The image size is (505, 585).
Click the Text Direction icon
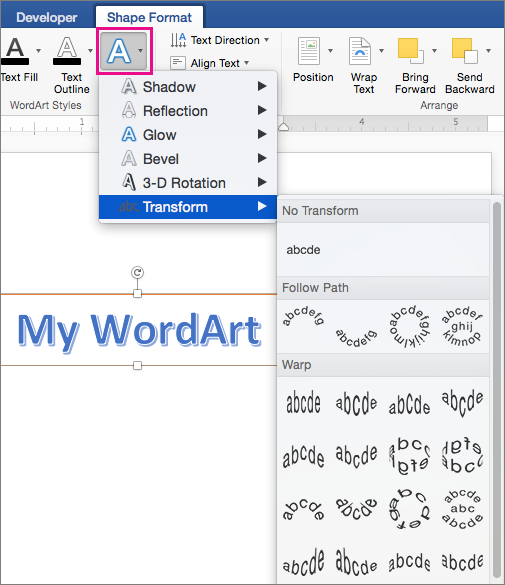[178, 40]
